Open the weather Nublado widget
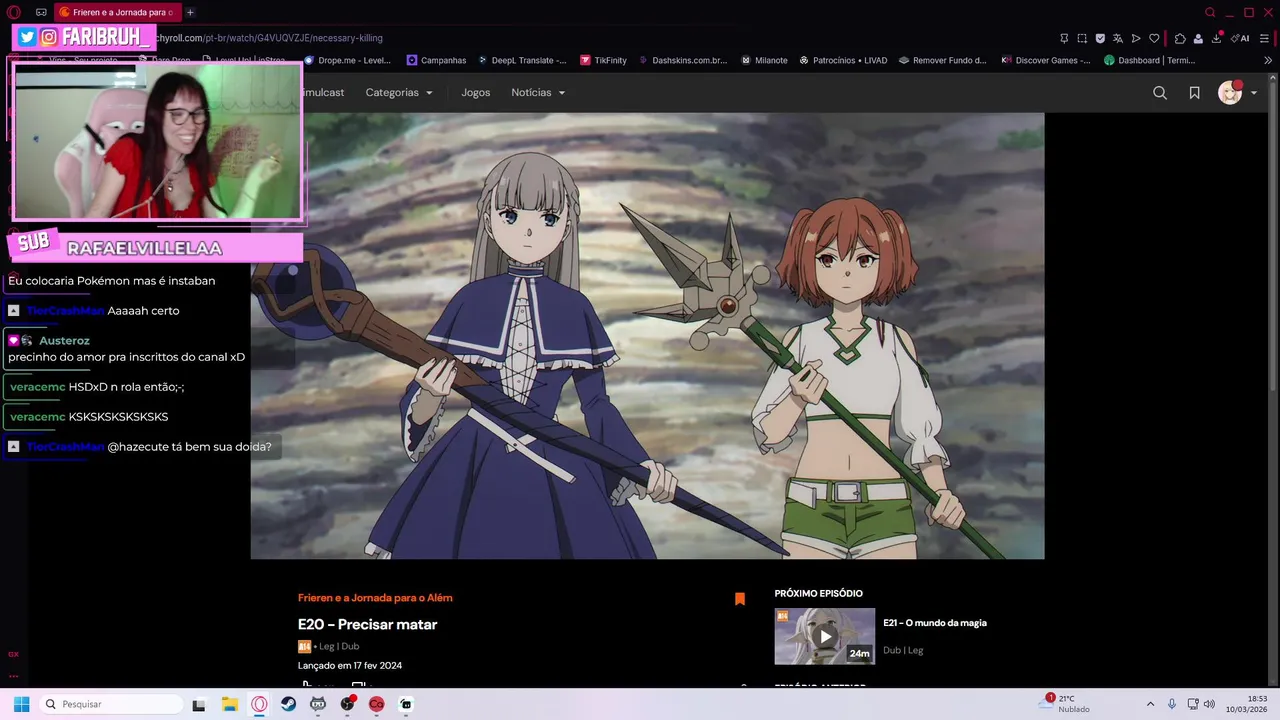Viewport: 1280px width, 720px height. click(x=1066, y=704)
